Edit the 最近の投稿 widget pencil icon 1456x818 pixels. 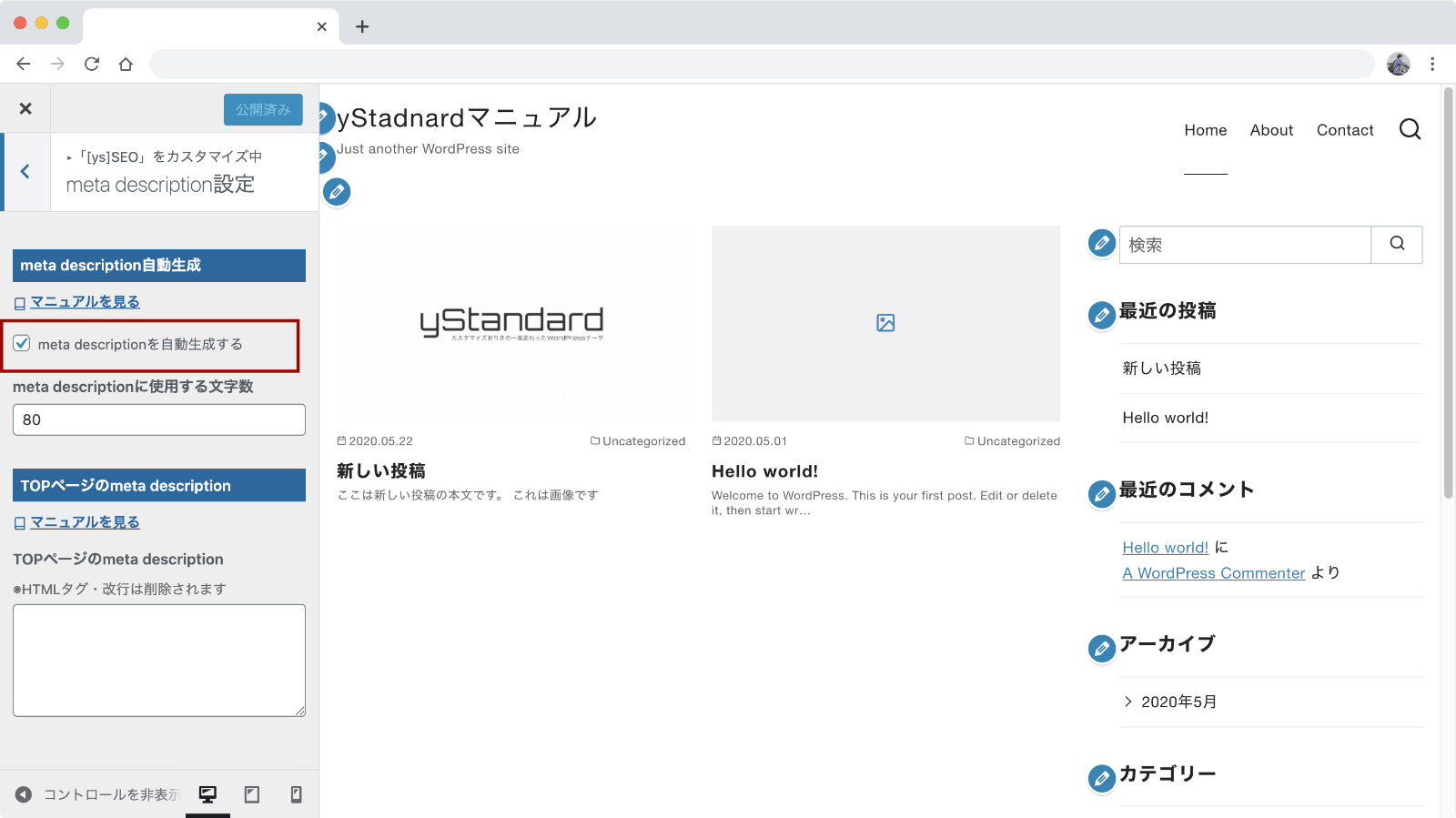[1102, 315]
